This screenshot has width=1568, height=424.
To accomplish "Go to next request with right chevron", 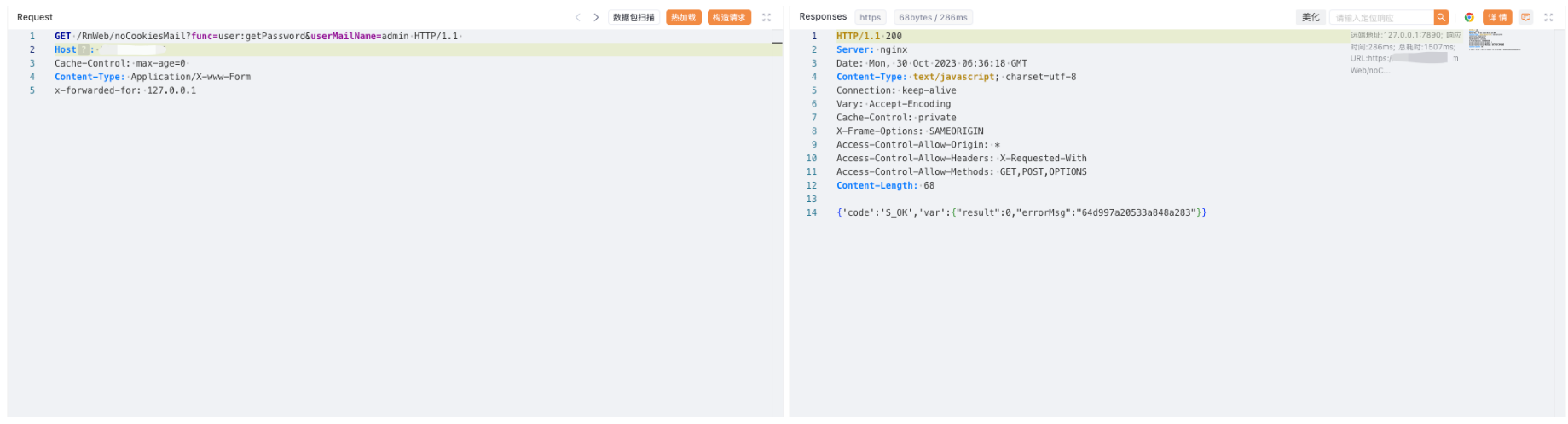I will tap(596, 17).
